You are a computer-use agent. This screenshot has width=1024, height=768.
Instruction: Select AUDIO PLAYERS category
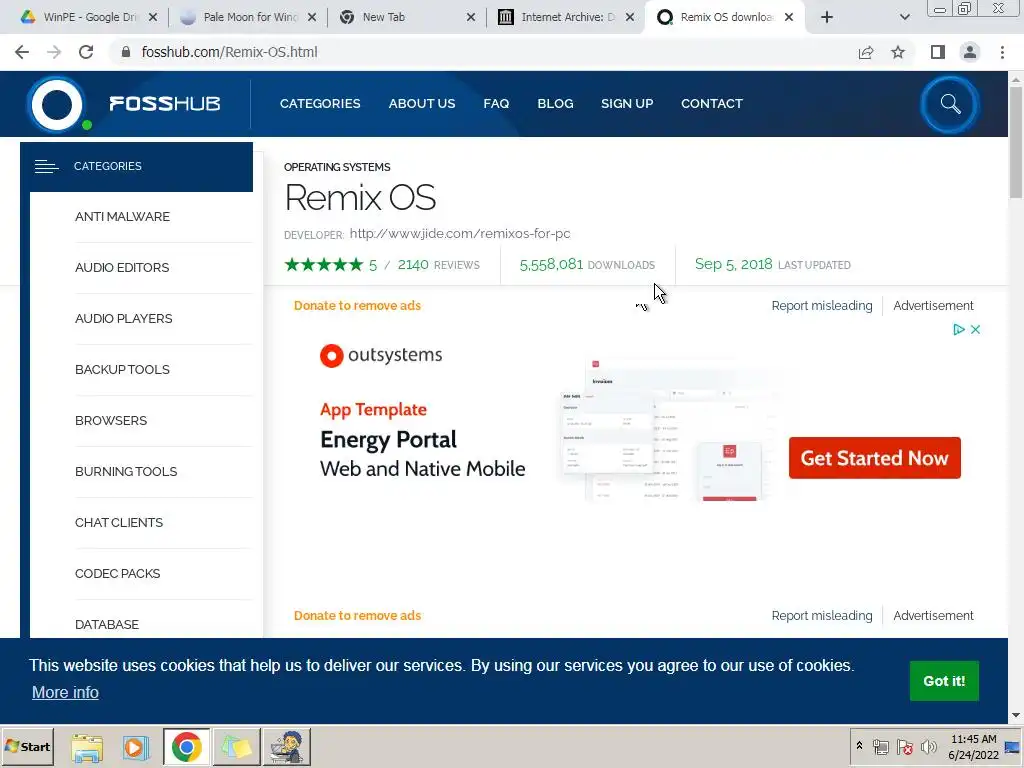tap(124, 319)
